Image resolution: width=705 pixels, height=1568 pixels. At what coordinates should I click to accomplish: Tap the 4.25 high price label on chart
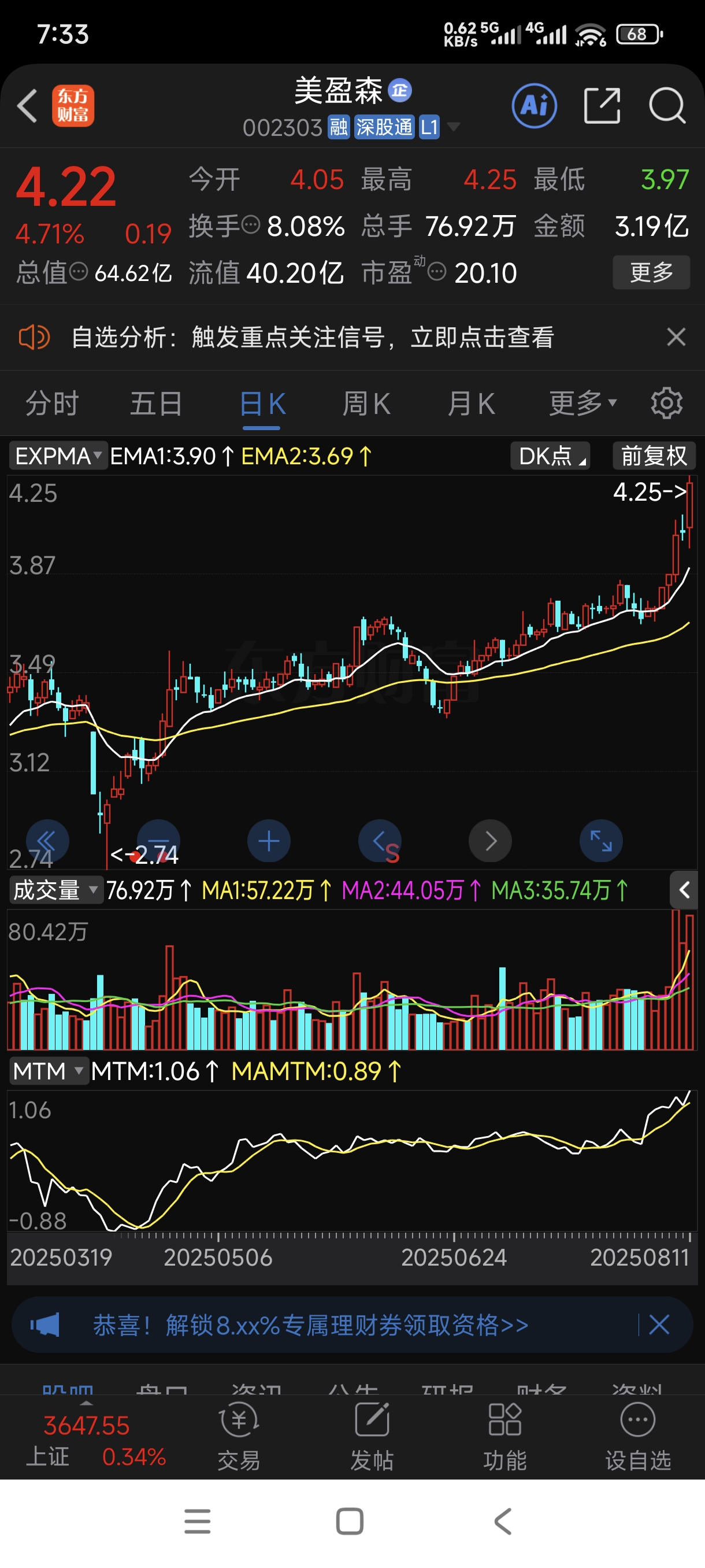click(x=649, y=492)
